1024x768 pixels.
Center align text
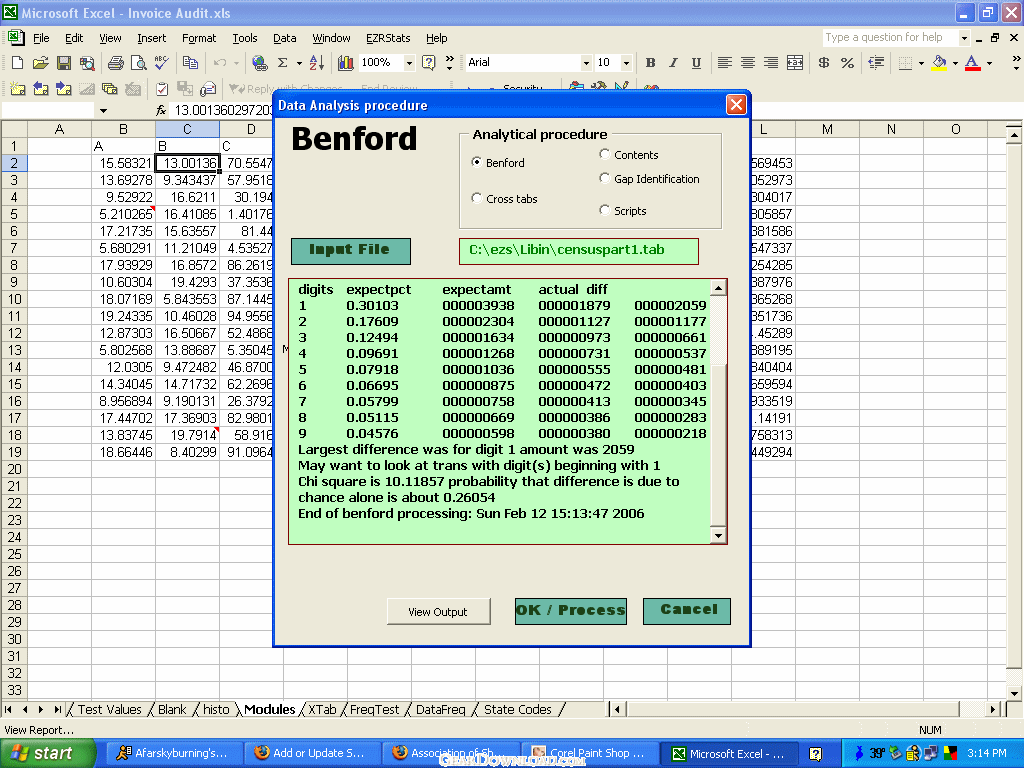(x=748, y=63)
